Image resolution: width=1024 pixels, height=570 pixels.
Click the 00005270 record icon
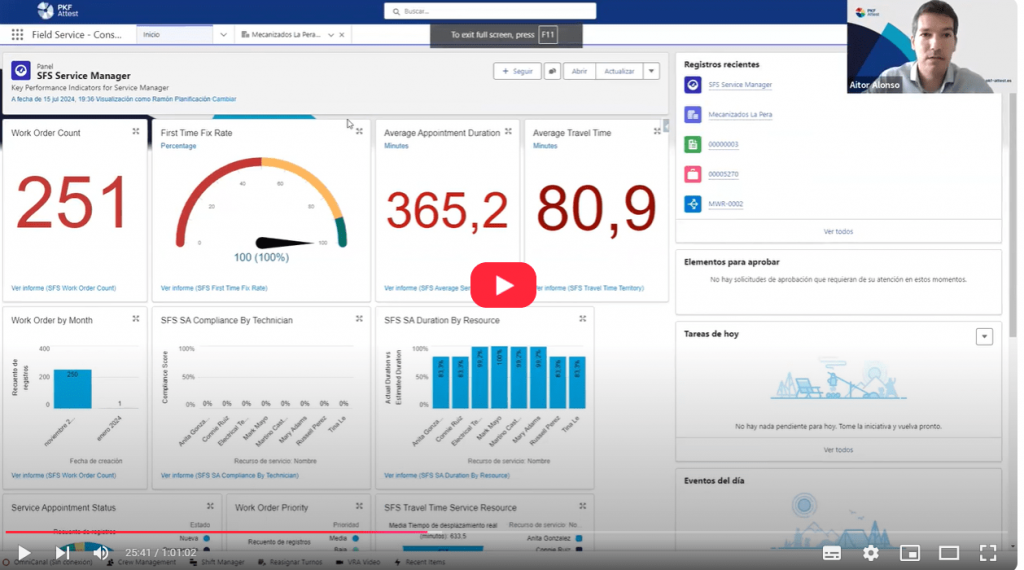point(693,174)
